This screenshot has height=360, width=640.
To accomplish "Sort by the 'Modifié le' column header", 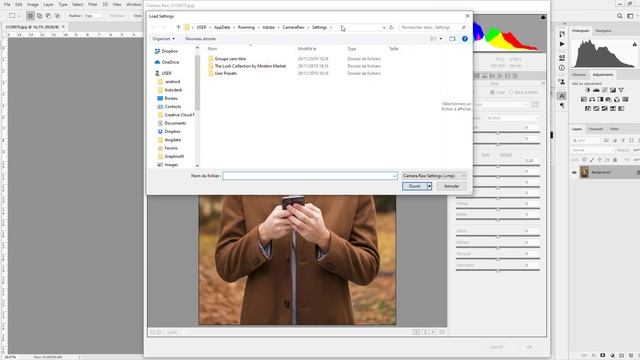I will click(307, 49).
